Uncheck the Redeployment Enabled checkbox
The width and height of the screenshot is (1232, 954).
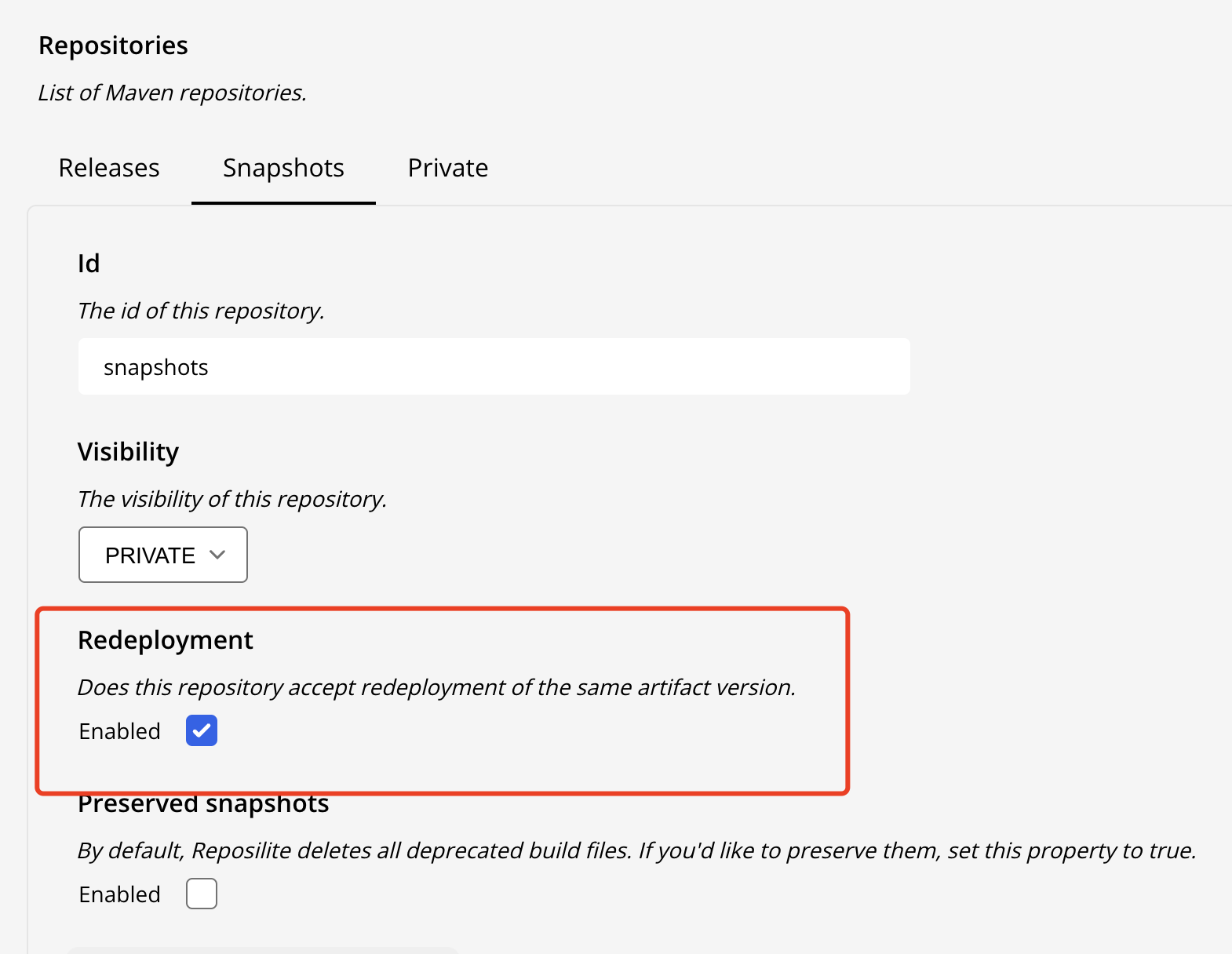pos(202,730)
